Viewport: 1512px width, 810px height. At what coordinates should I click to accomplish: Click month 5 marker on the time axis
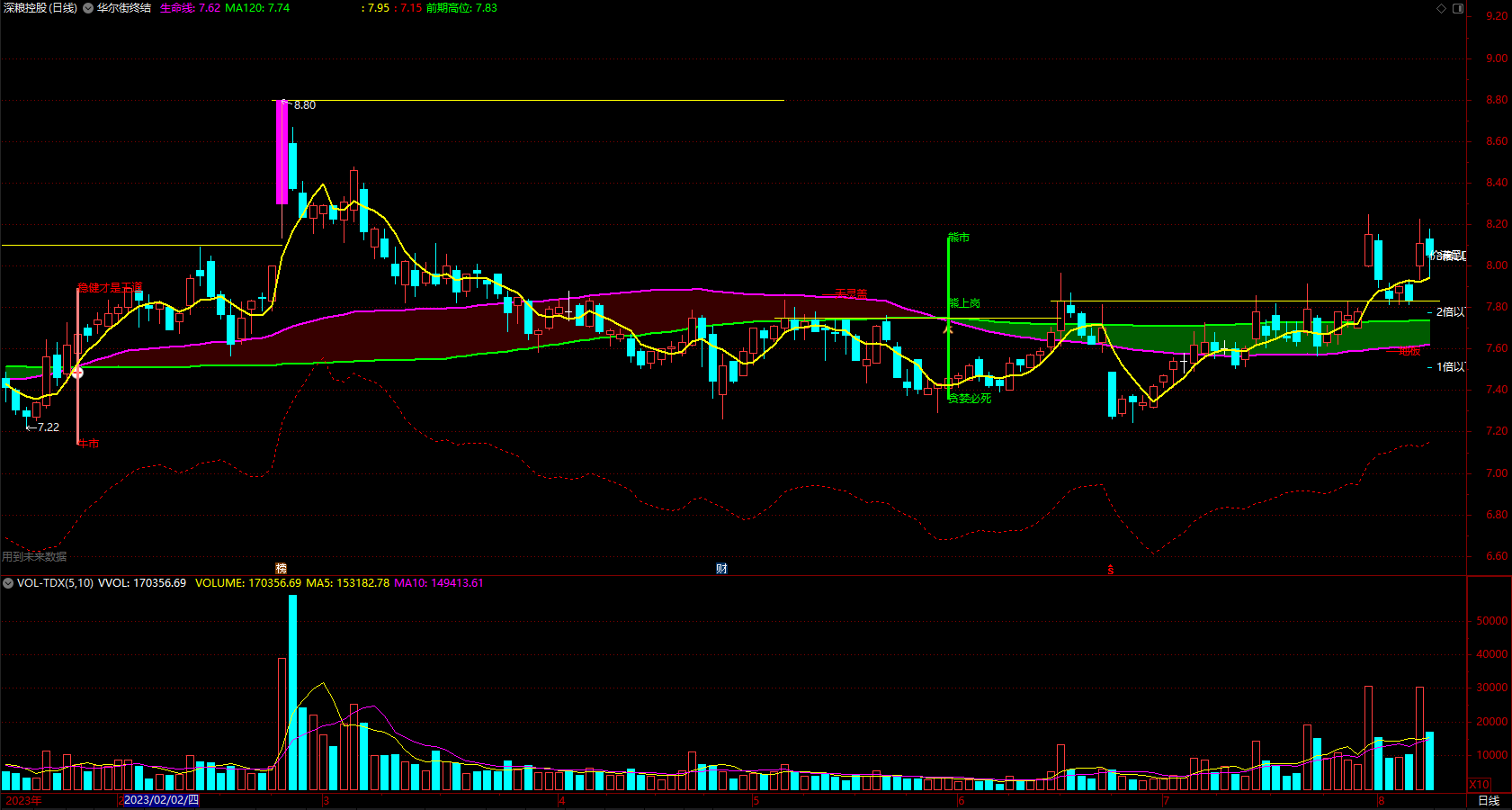coord(756,800)
